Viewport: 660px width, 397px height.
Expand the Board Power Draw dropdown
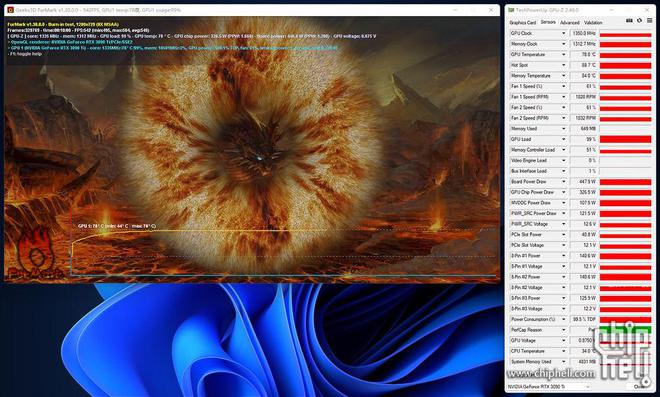[563, 181]
